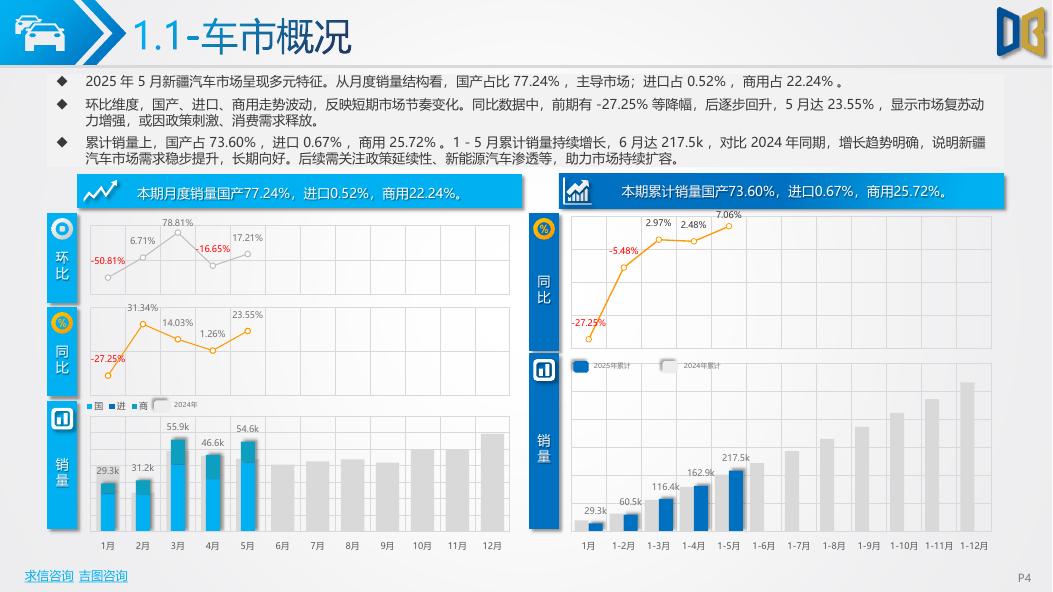Click the 7.06% data label
1053x592 pixels.
(729, 215)
